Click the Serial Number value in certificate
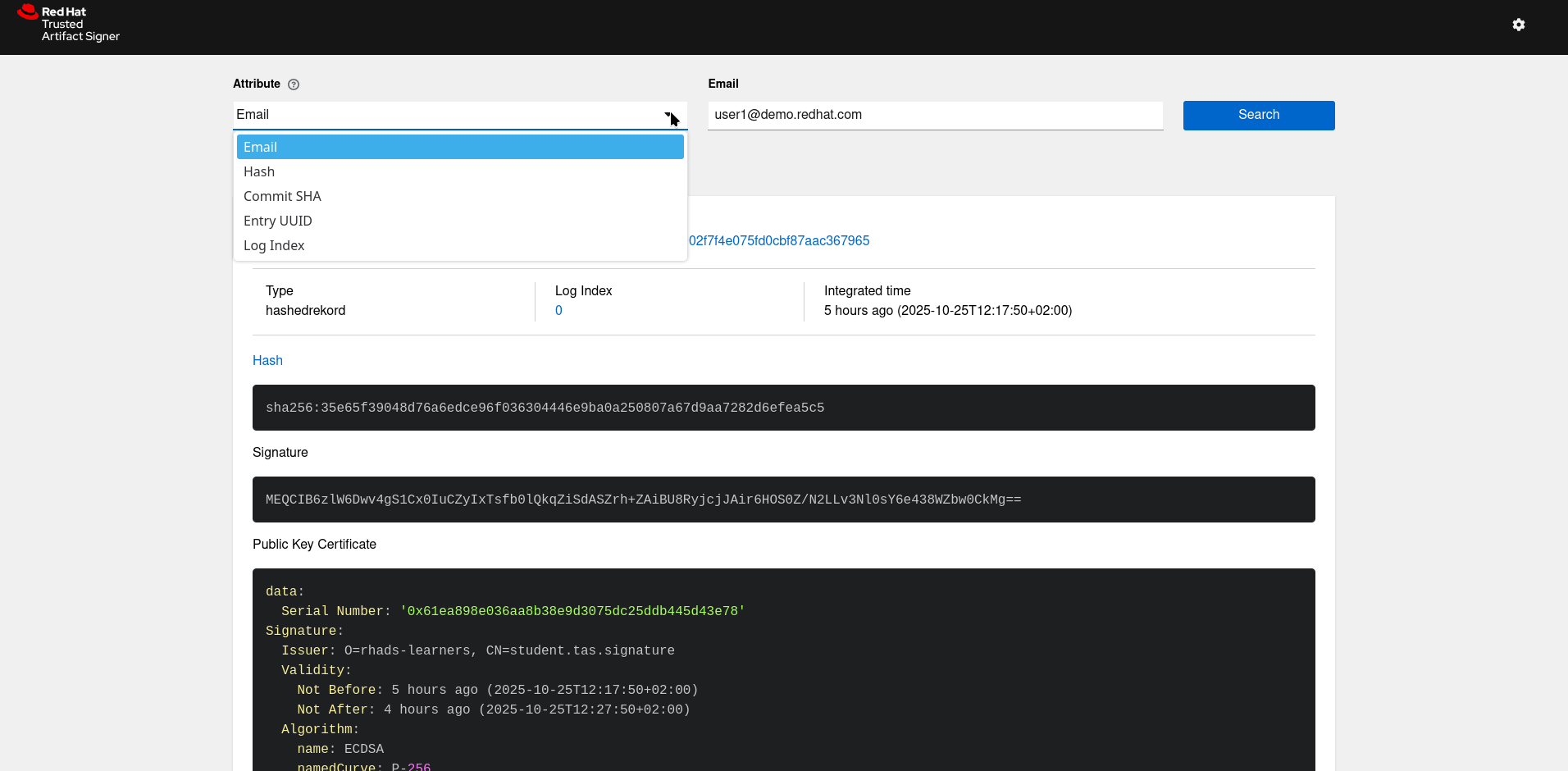The height and width of the screenshot is (771, 1568). 572,611
